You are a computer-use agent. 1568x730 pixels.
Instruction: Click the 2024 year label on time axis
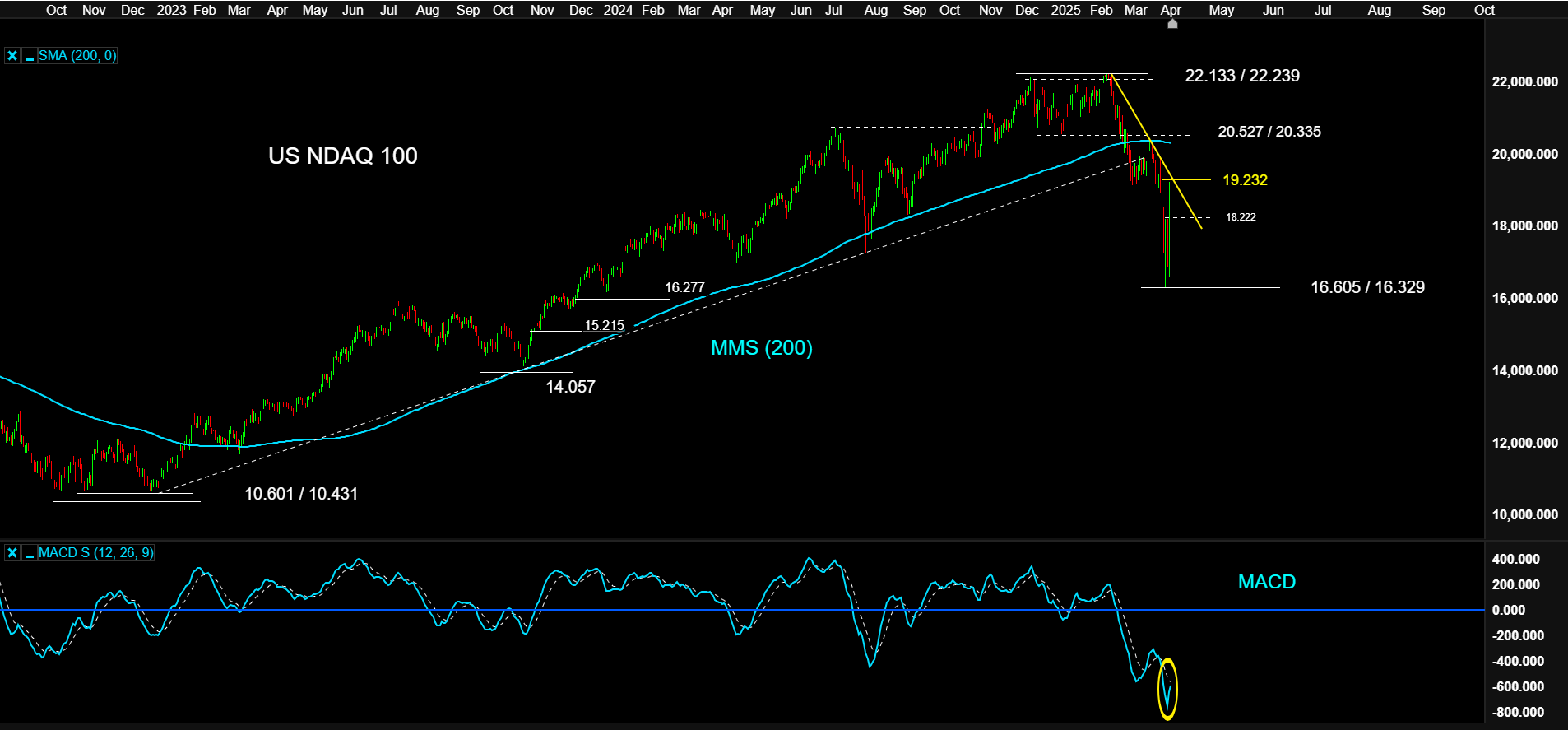pyautogui.click(x=618, y=10)
